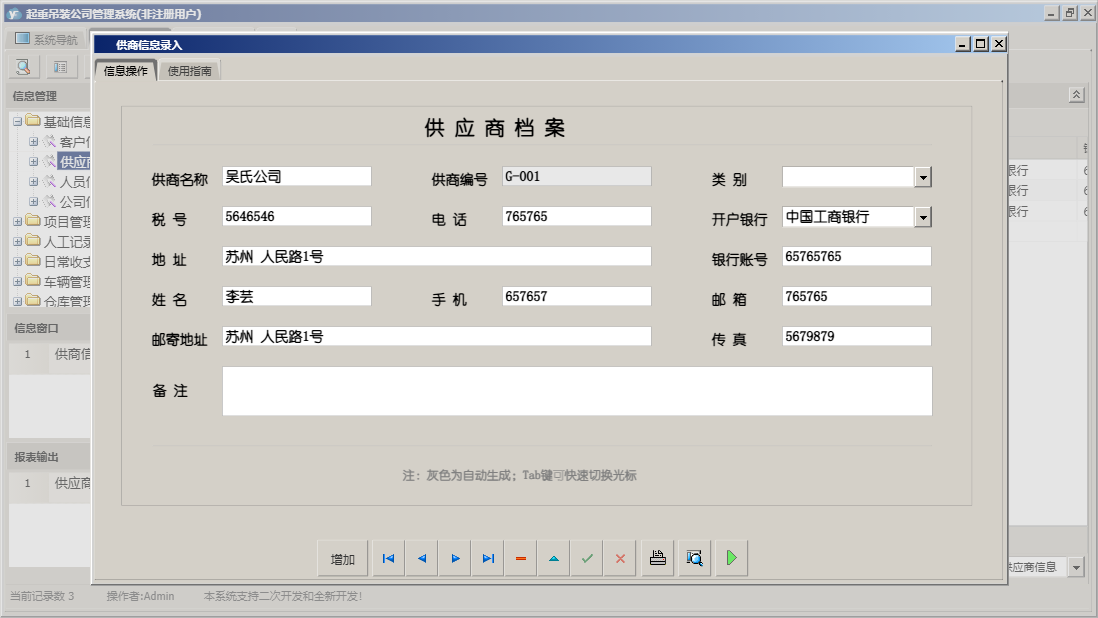Click the 供商名称 supplier name field
1098x618 pixels.
tap(297, 177)
